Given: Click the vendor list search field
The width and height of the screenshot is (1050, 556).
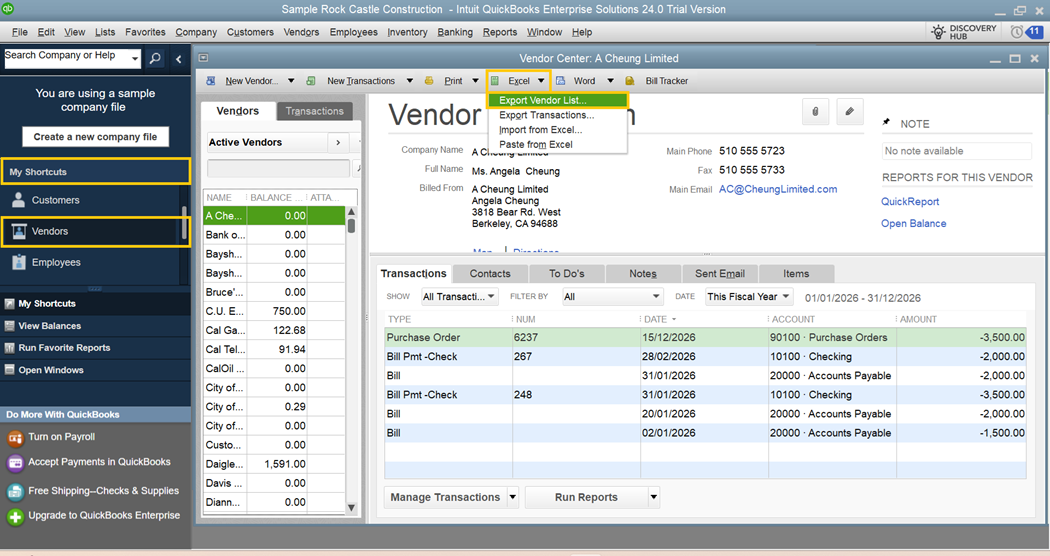Looking at the screenshot, I should 279,168.
